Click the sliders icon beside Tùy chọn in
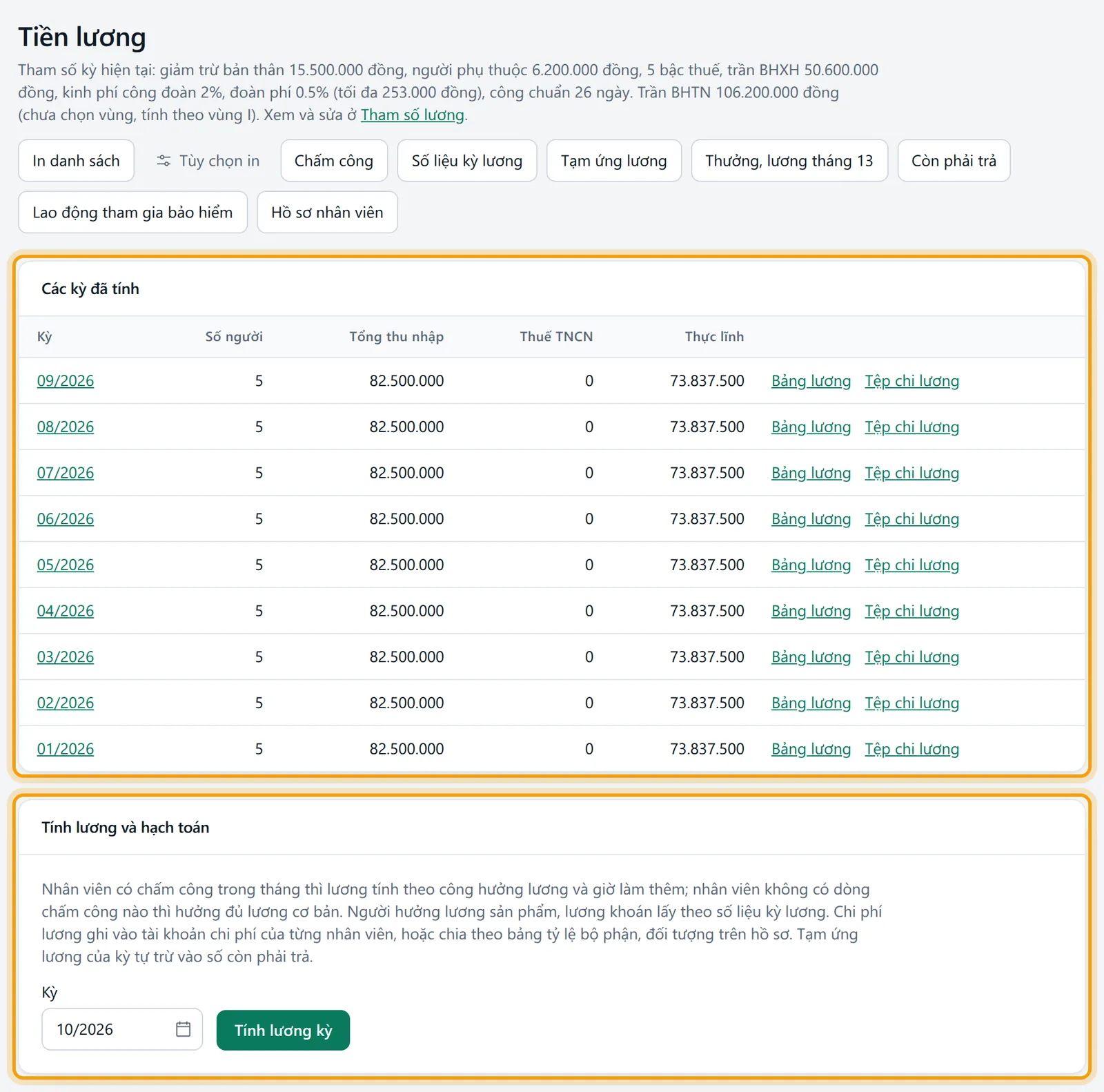The height and width of the screenshot is (1092, 1104). [x=164, y=161]
